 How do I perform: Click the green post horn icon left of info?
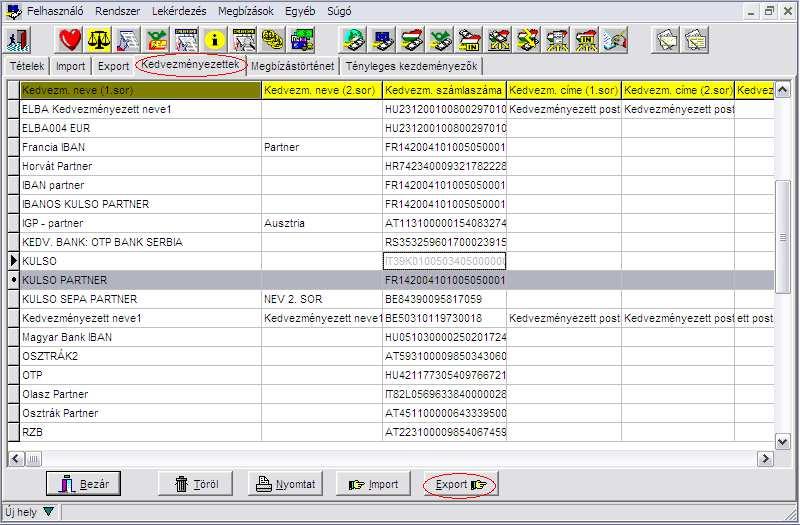[157, 40]
